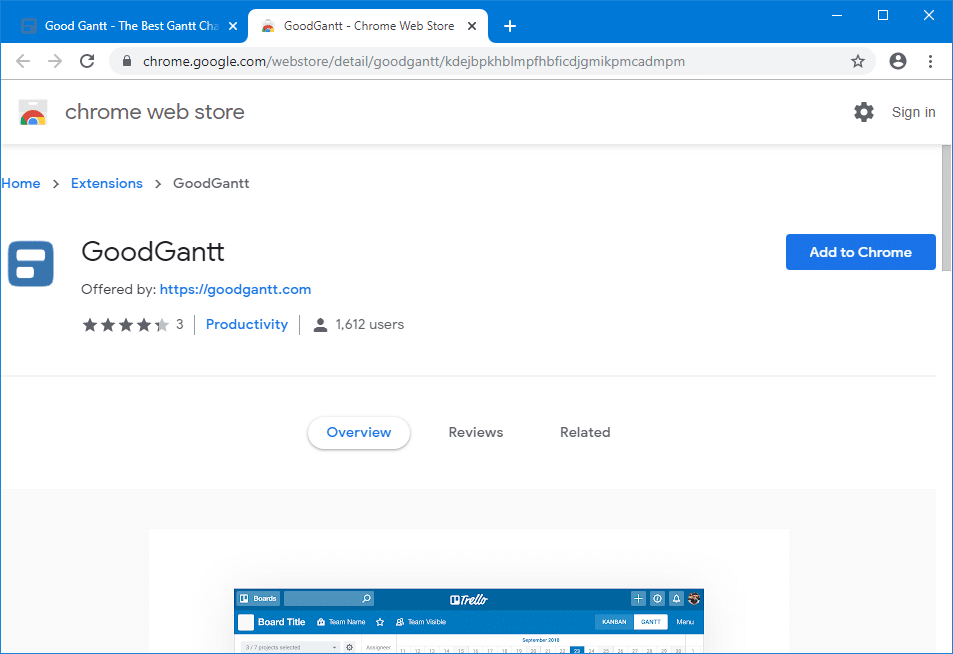Viewport: 953px width, 654px height.
Task: Click the GoodGantt extension icon
Action: [30, 264]
